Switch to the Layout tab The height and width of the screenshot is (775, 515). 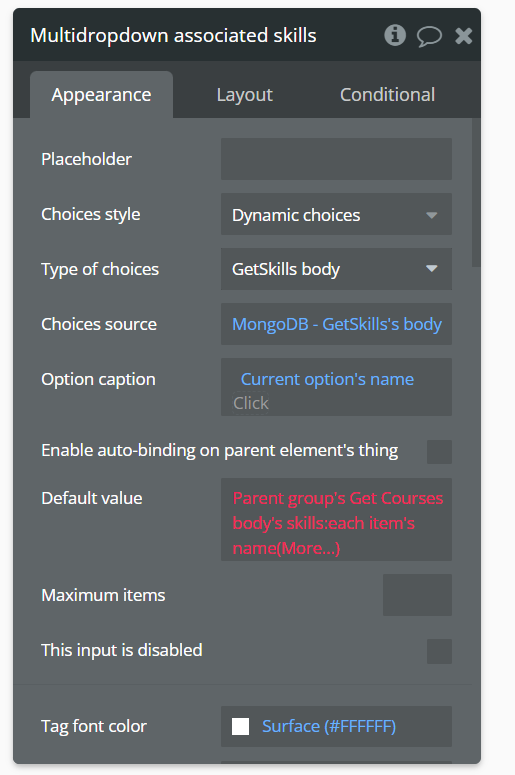[245, 94]
